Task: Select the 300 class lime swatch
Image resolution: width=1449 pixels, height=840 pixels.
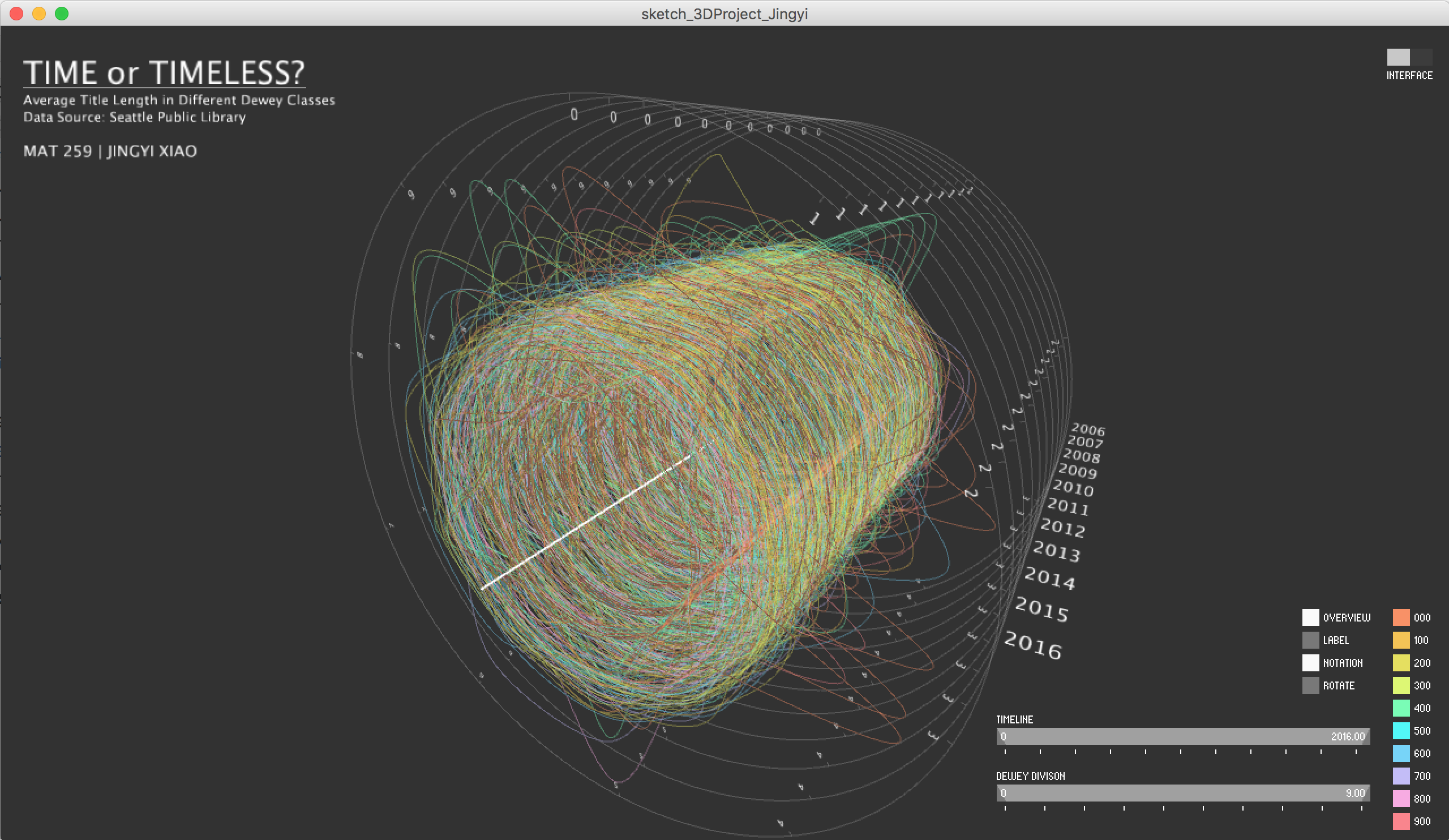Action: 1401,685
